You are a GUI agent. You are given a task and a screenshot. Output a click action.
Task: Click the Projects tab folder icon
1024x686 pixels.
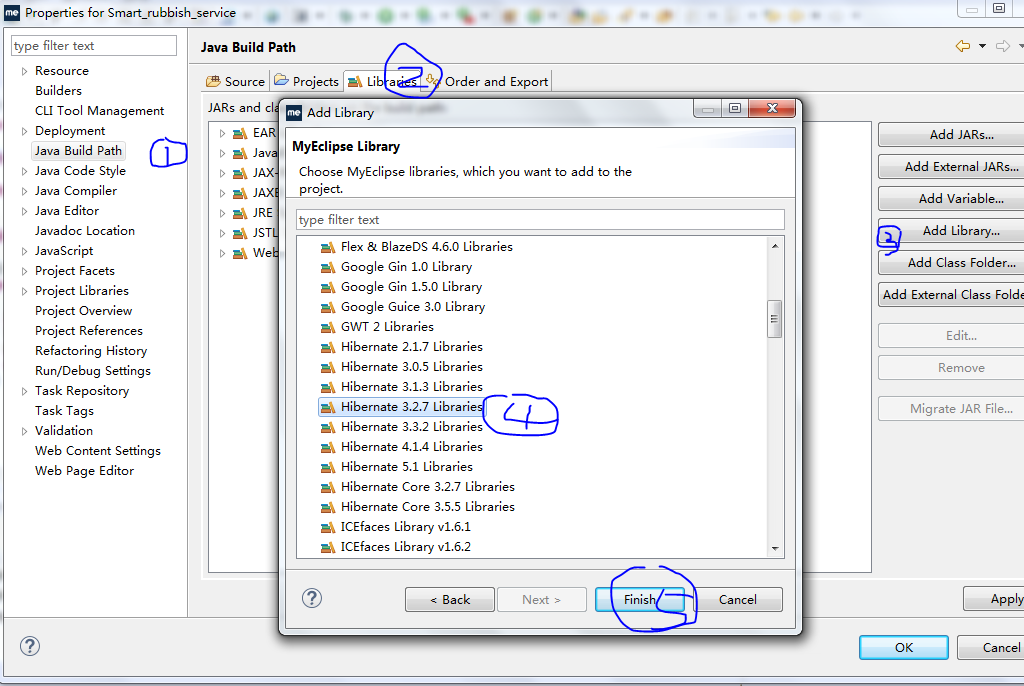pos(281,80)
